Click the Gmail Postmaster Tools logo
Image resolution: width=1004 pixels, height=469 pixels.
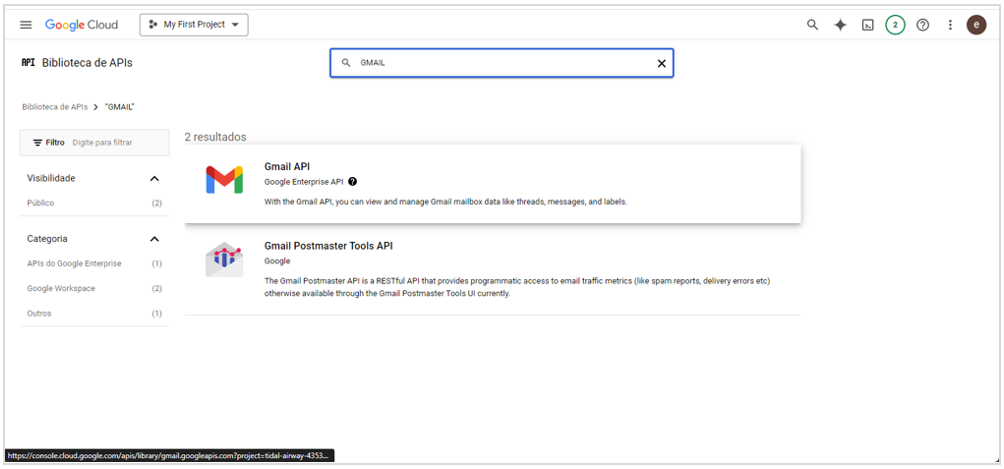pyautogui.click(x=224, y=260)
